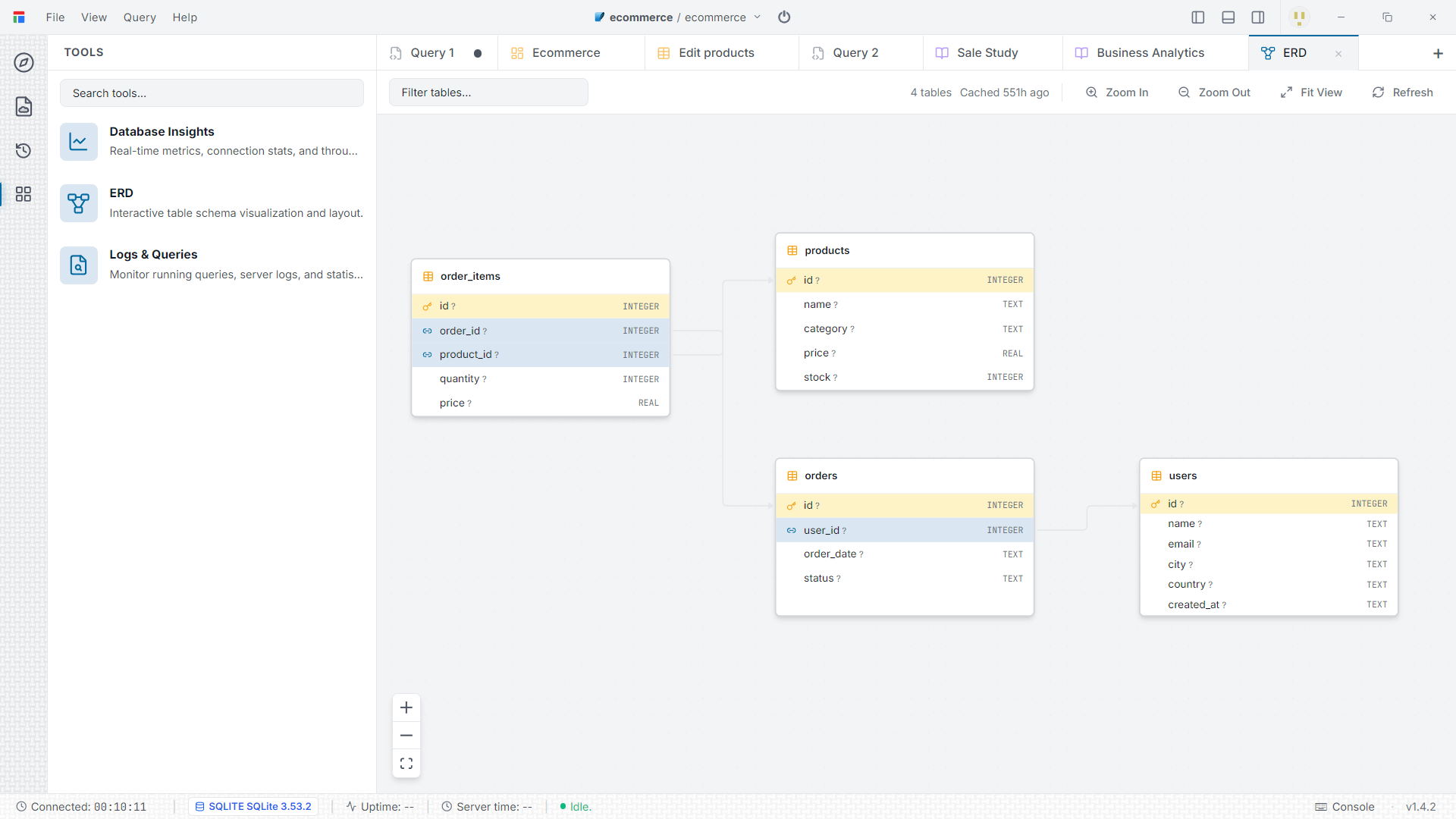Click the Logs & Queries document icon

(79, 265)
